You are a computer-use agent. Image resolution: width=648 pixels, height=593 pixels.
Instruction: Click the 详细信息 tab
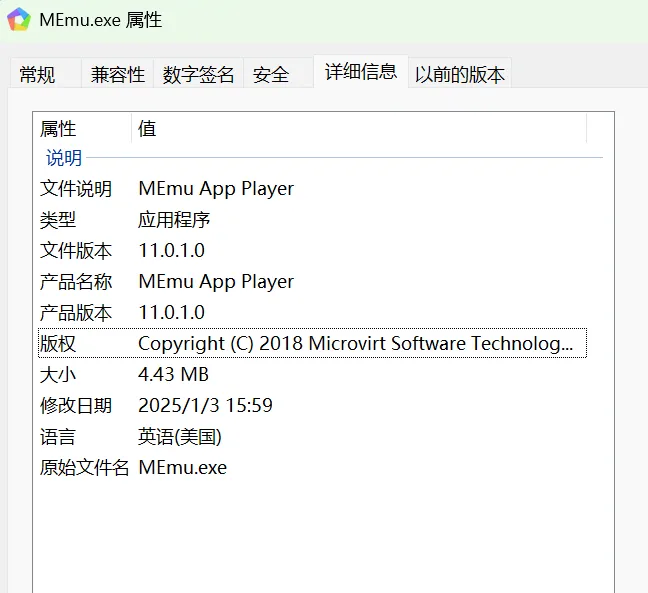tap(361, 71)
